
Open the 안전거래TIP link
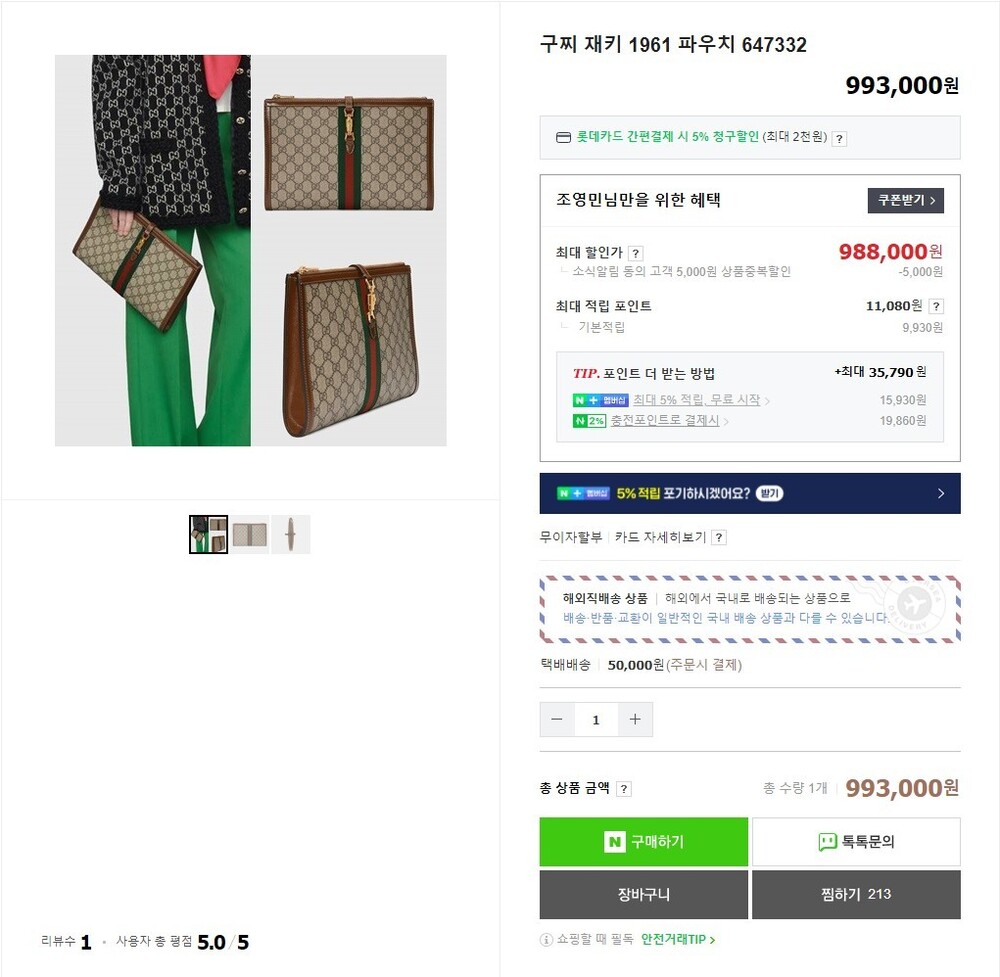click(678, 939)
